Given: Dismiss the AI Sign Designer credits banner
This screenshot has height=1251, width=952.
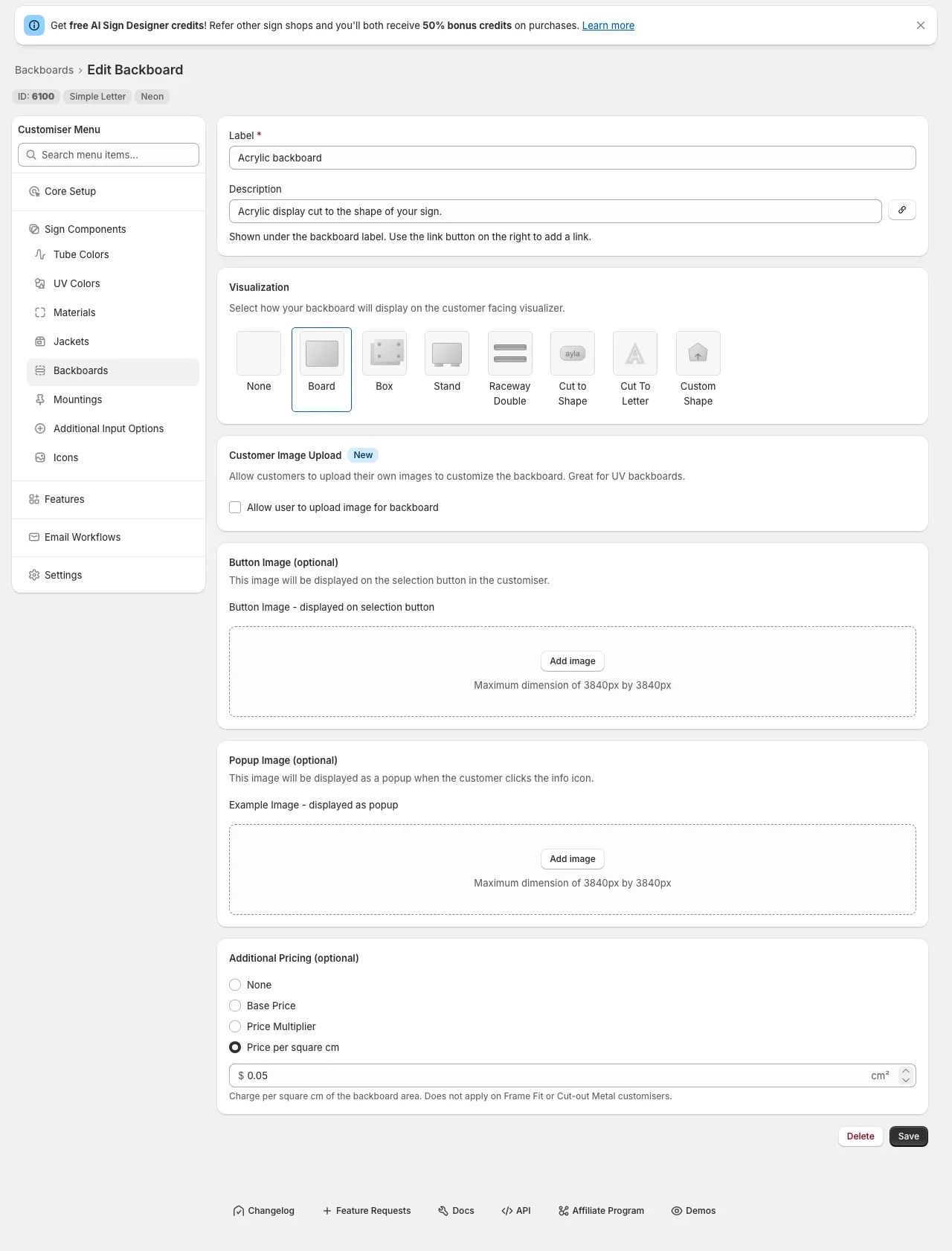Looking at the screenshot, I should coord(921,25).
